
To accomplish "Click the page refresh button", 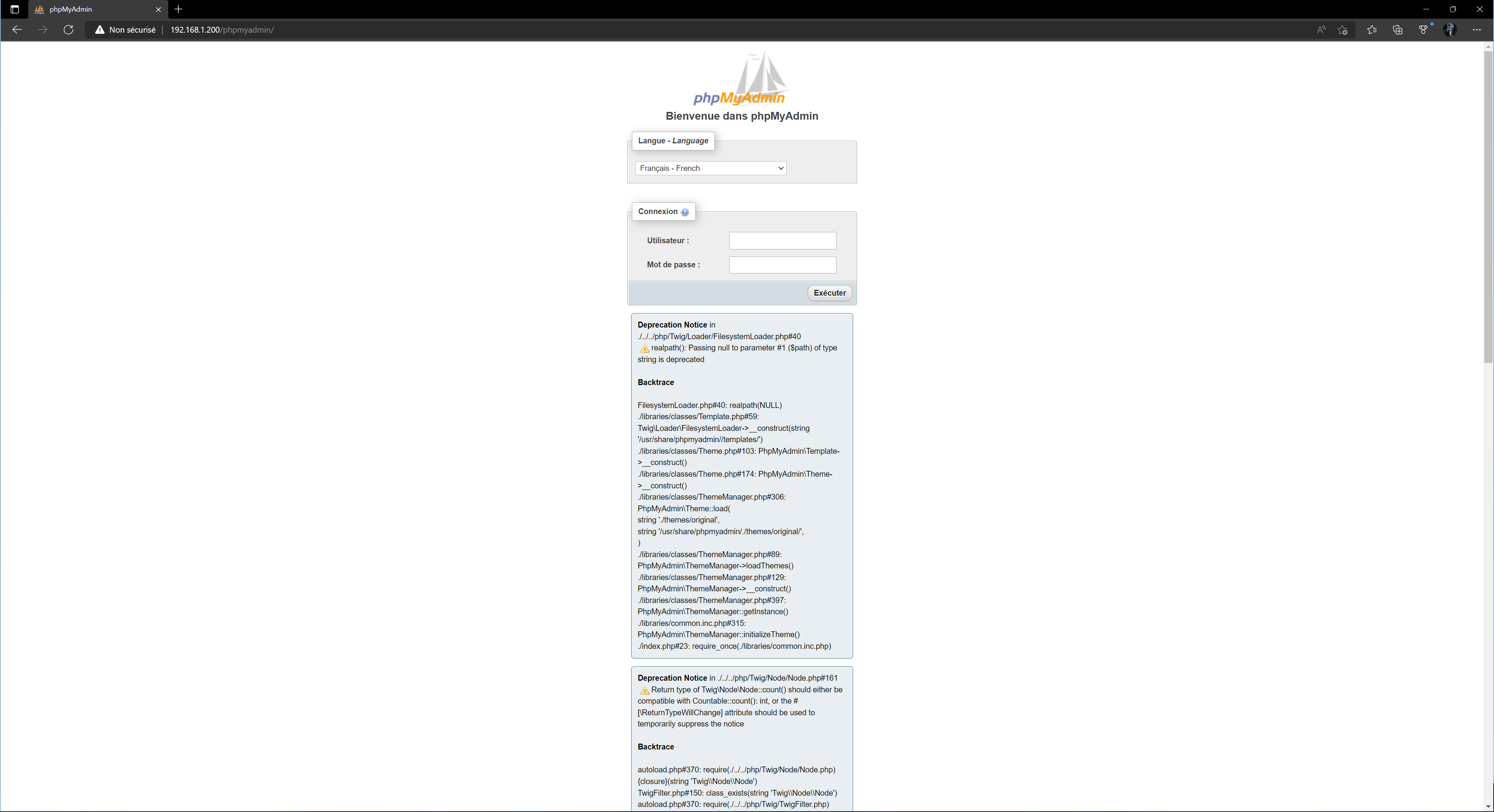I will [68, 30].
